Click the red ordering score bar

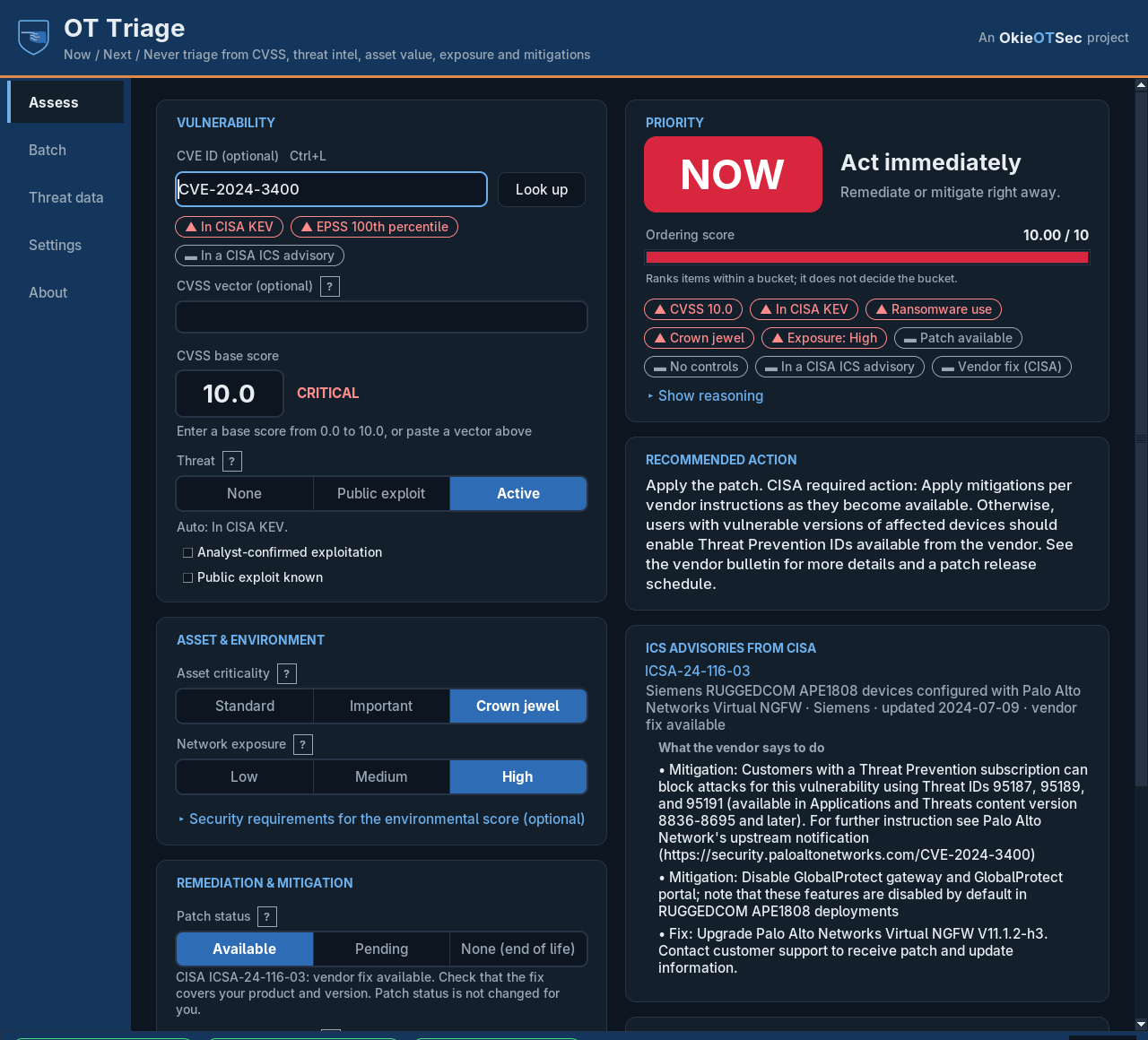pos(867,258)
